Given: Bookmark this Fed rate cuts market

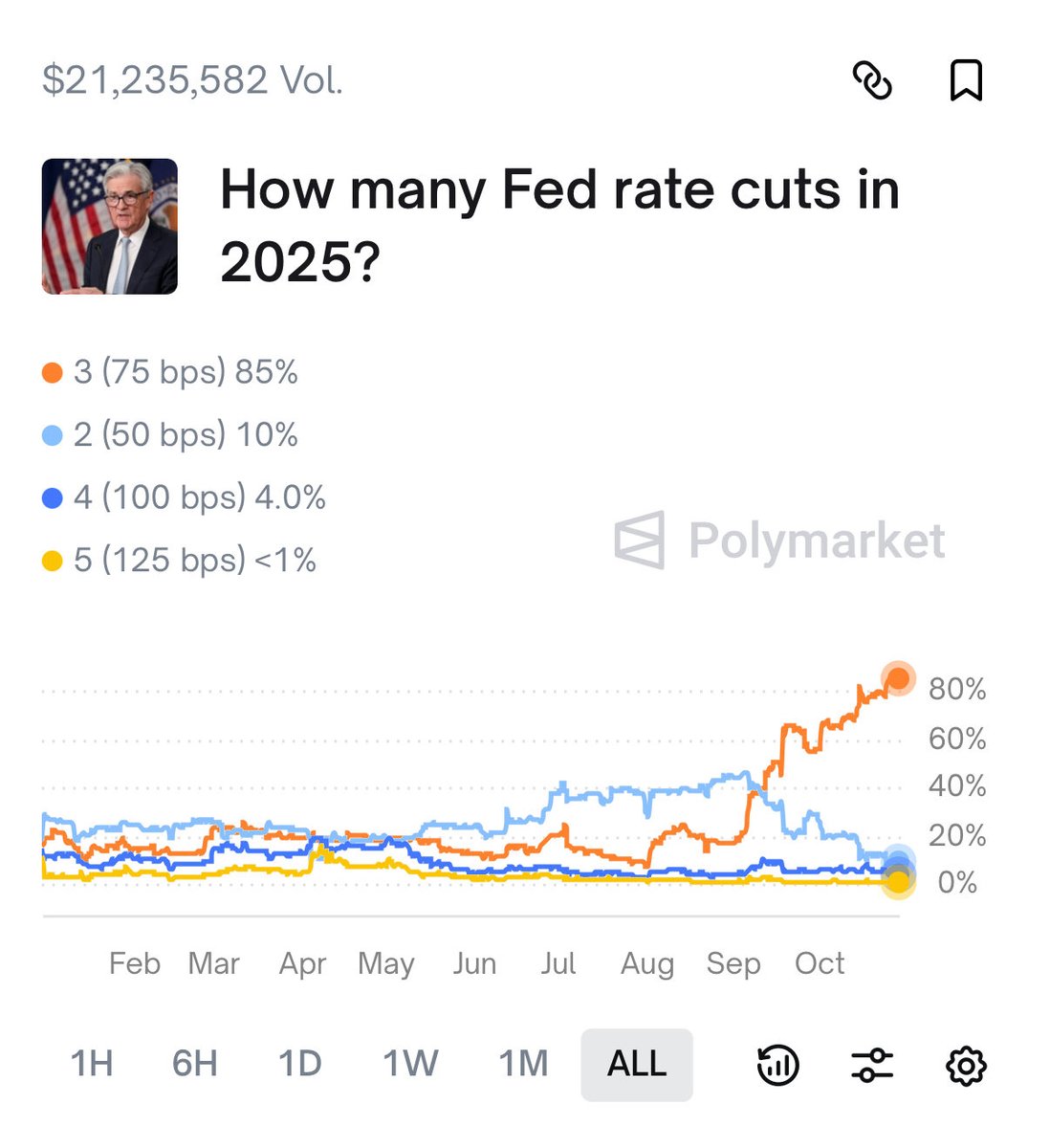Looking at the screenshot, I should [x=966, y=80].
